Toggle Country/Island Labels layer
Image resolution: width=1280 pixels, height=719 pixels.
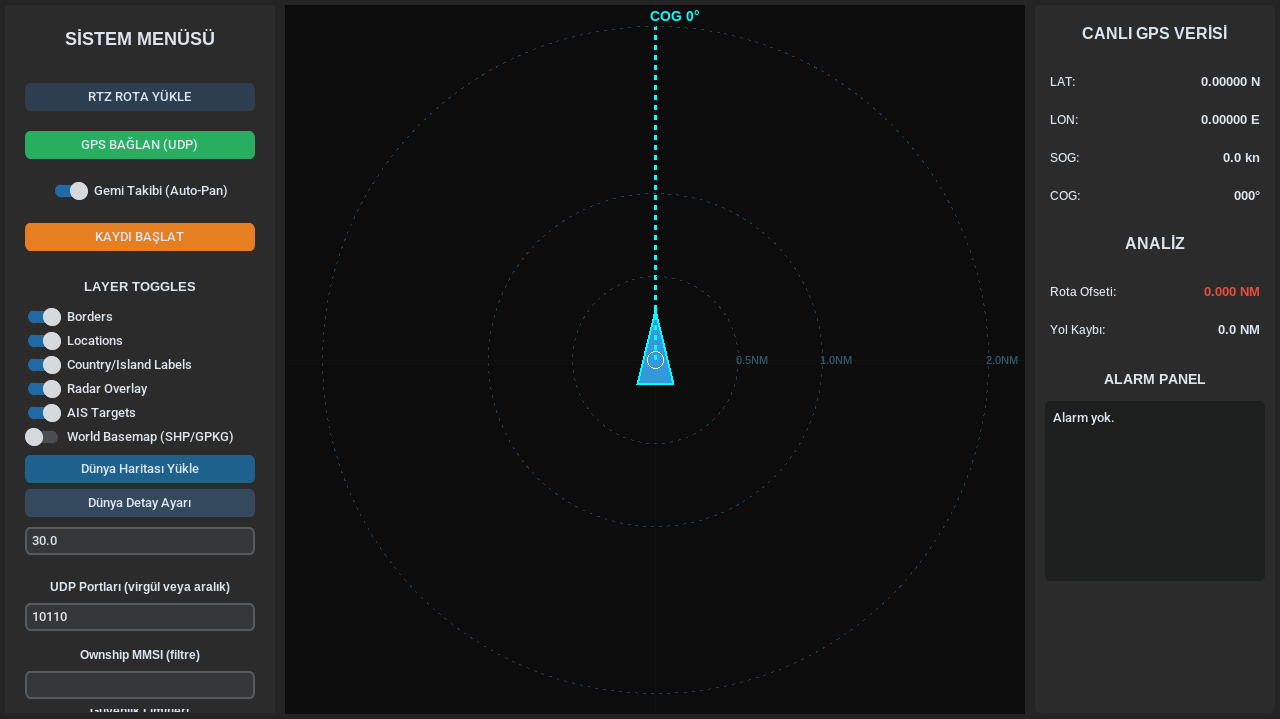point(44,365)
